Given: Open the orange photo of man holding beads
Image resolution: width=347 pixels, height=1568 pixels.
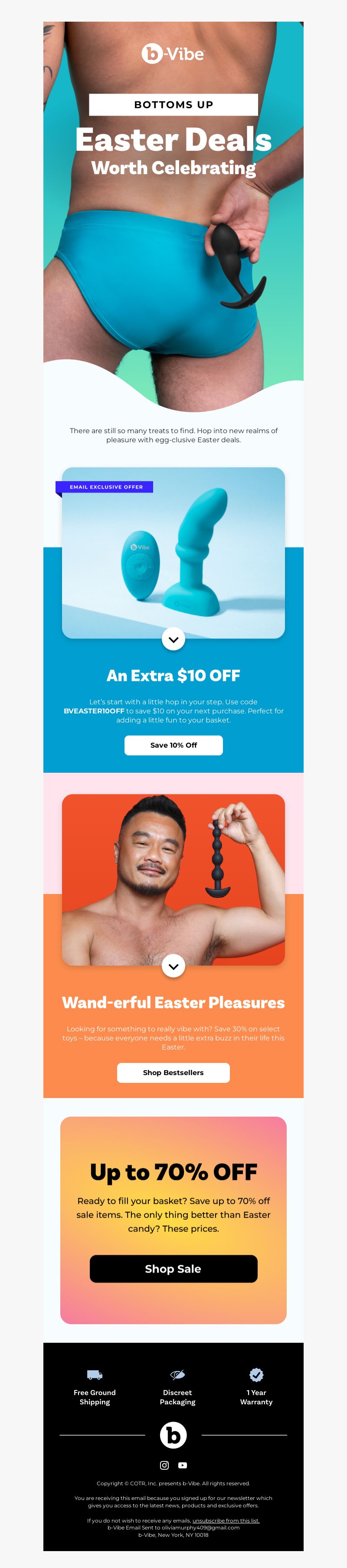Looking at the screenshot, I should coord(173,880).
